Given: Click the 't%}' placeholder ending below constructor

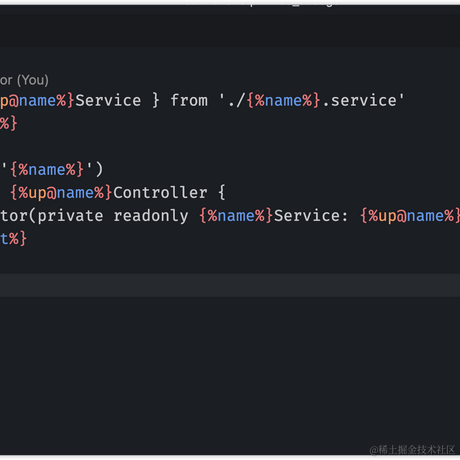Looking at the screenshot, I should tap(13, 239).
